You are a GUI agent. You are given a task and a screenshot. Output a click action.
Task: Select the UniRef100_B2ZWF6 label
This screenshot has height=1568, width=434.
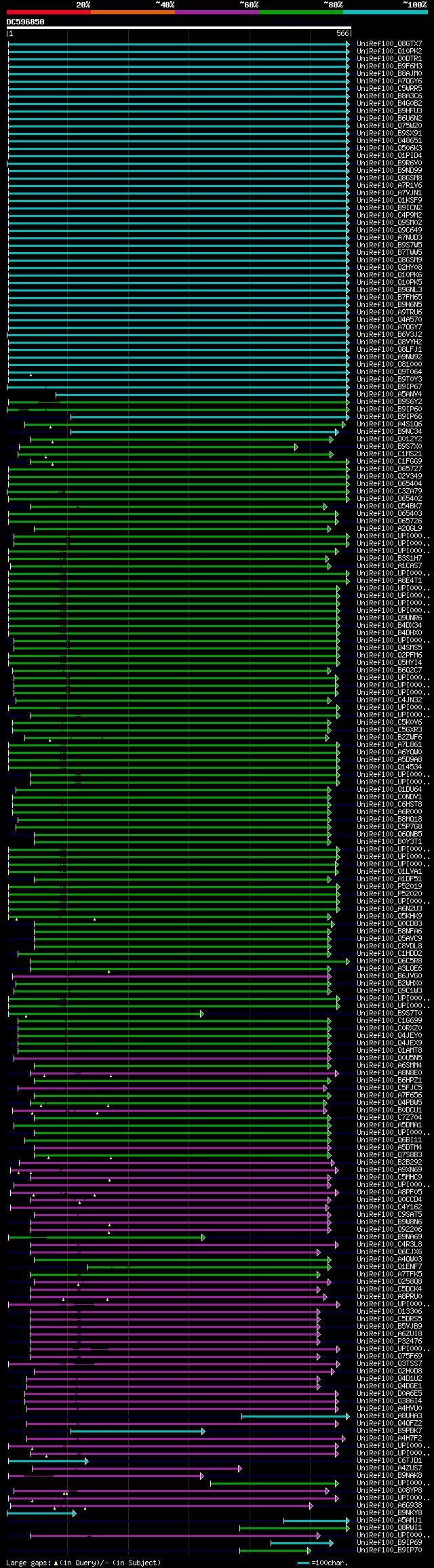click(x=389, y=738)
